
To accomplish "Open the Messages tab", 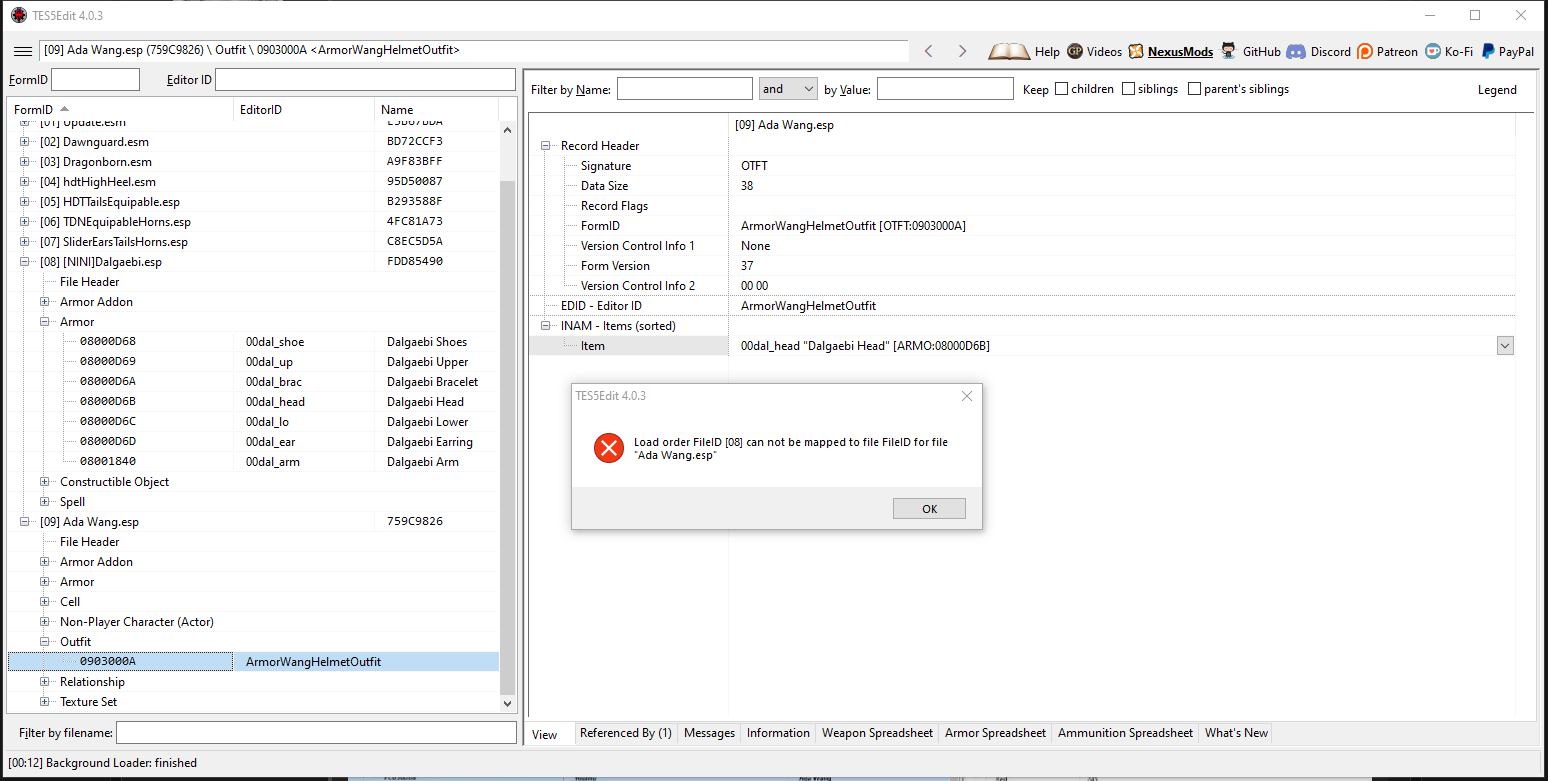I will (709, 733).
